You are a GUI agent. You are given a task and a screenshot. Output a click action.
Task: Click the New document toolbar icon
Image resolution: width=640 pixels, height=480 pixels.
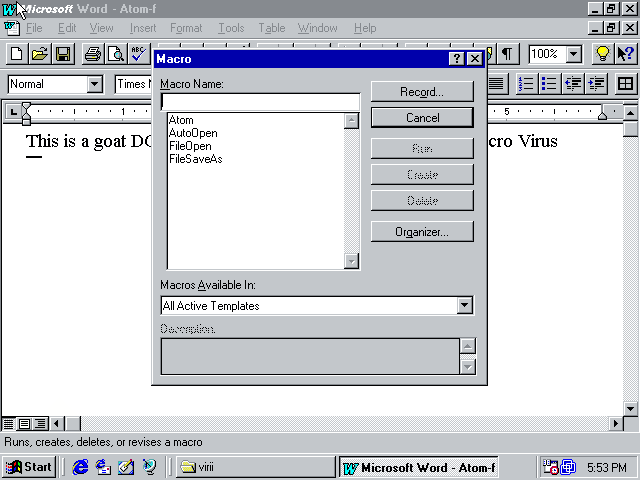pyautogui.click(x=17, y=53)
